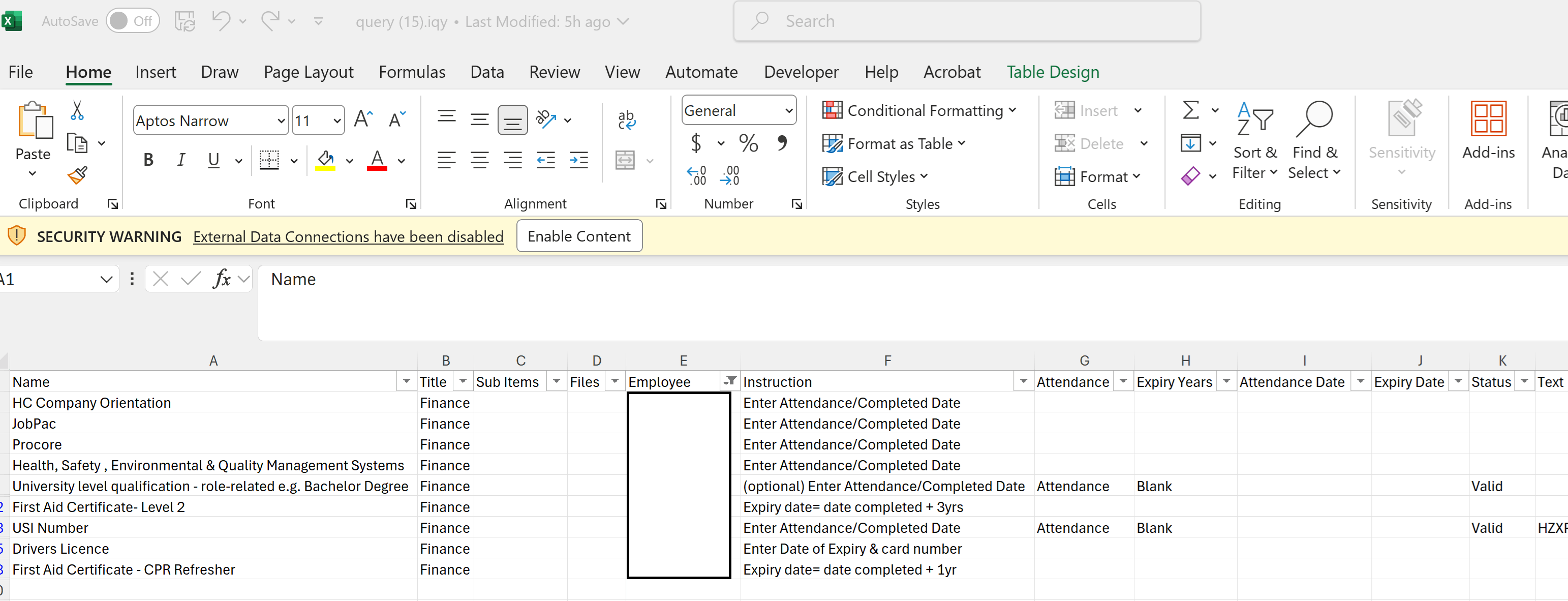Image resolution: width=1568 pixels, height=601 pixels.
Task: Click the Increase Indent icon
Action: pyautogui.click(x=578, y=160)
